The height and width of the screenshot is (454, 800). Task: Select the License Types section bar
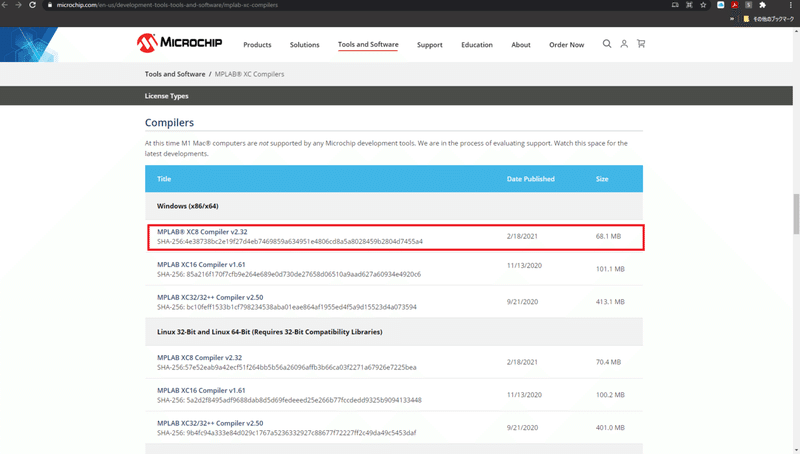tap(396, 96)
